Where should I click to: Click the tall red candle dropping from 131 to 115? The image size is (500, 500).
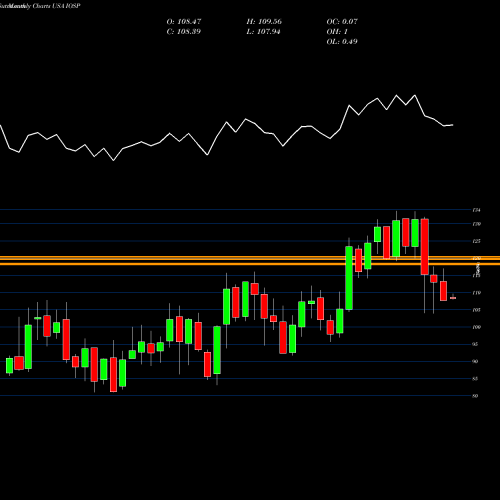425,247
